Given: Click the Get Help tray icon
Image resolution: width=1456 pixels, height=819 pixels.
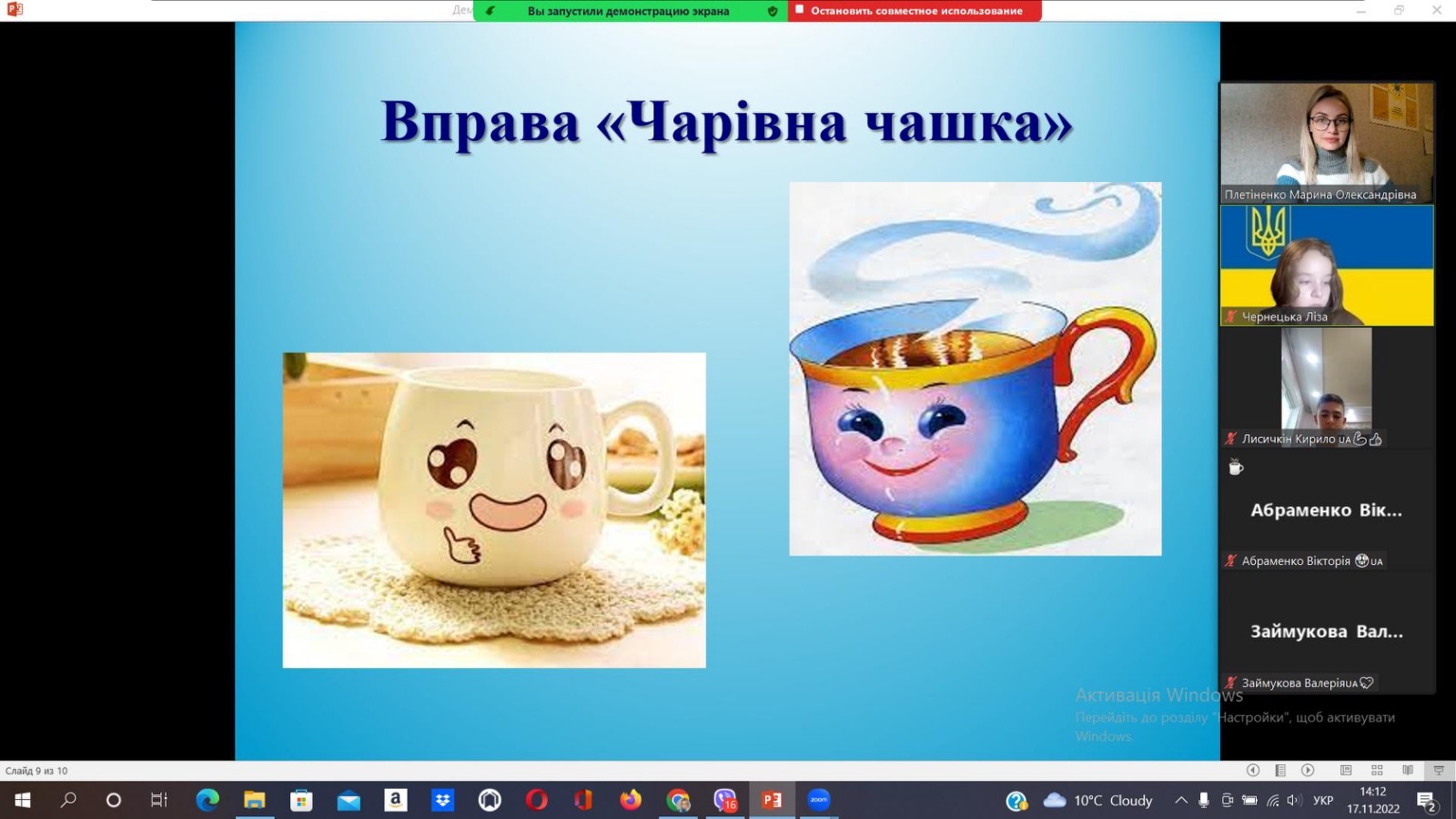Looking at the screenshot, I should coord(1016,801).
